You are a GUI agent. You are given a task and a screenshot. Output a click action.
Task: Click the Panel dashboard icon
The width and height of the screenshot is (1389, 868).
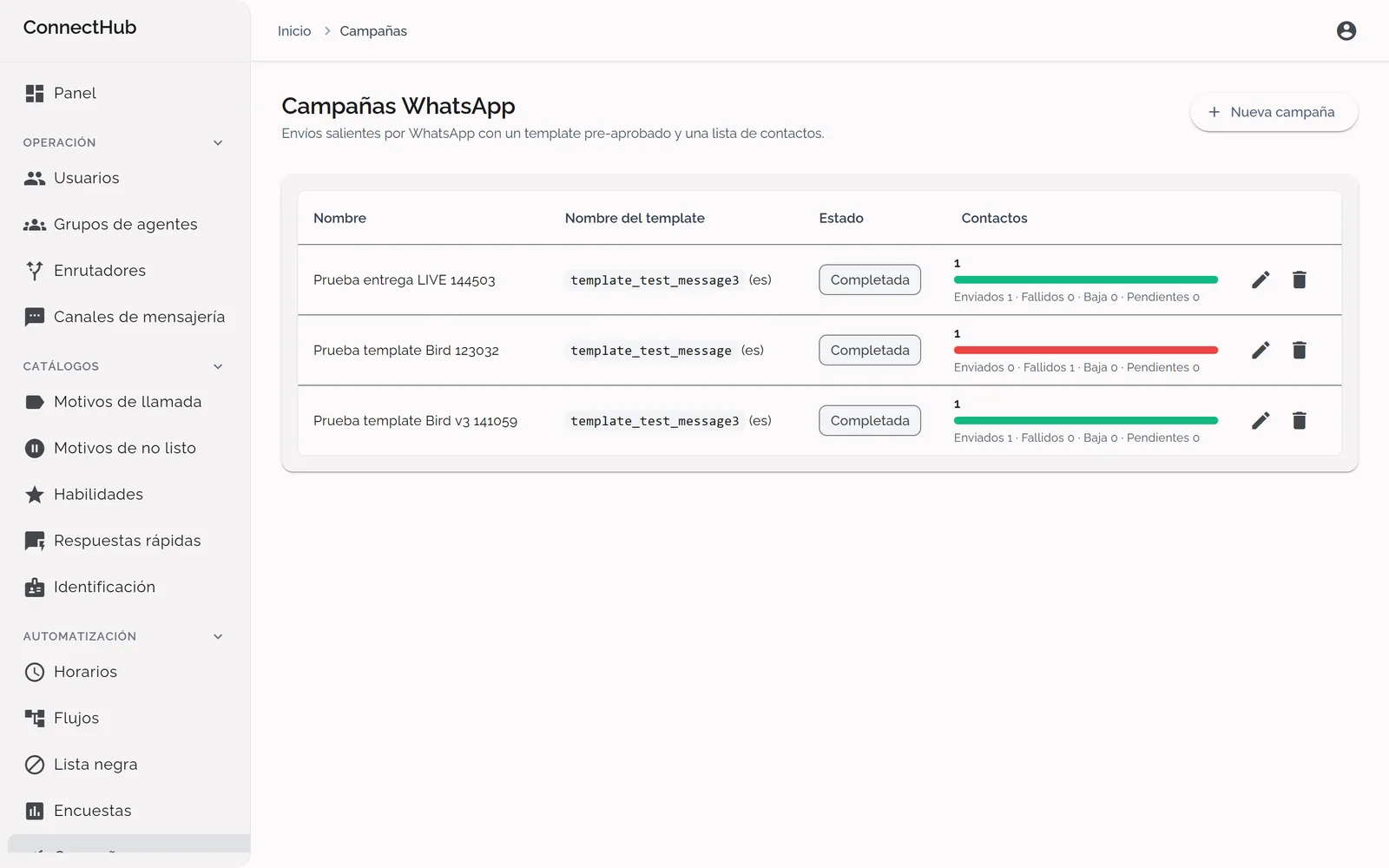click(35, 93)
